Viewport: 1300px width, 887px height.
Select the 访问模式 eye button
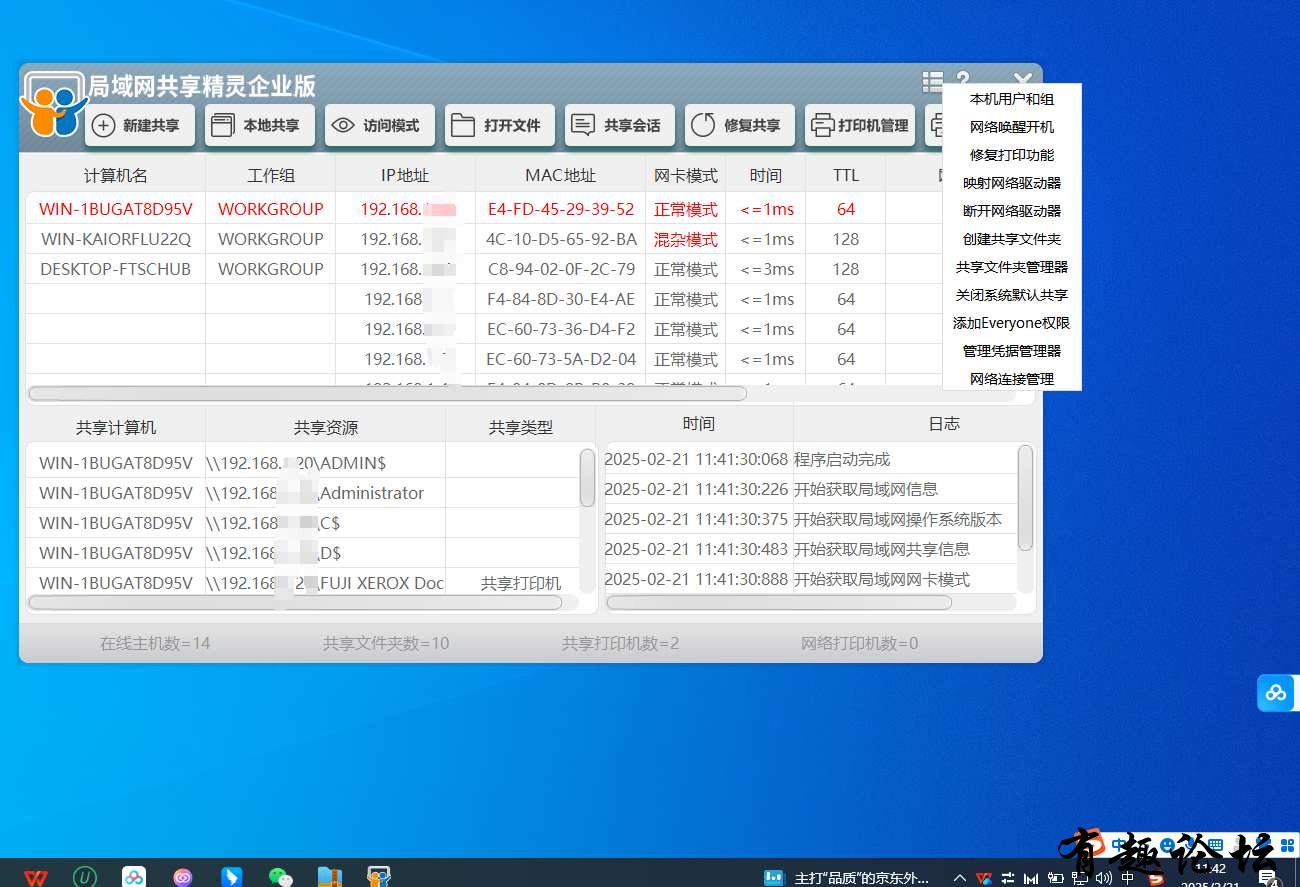pyautogui.click(x=380, y=125)
